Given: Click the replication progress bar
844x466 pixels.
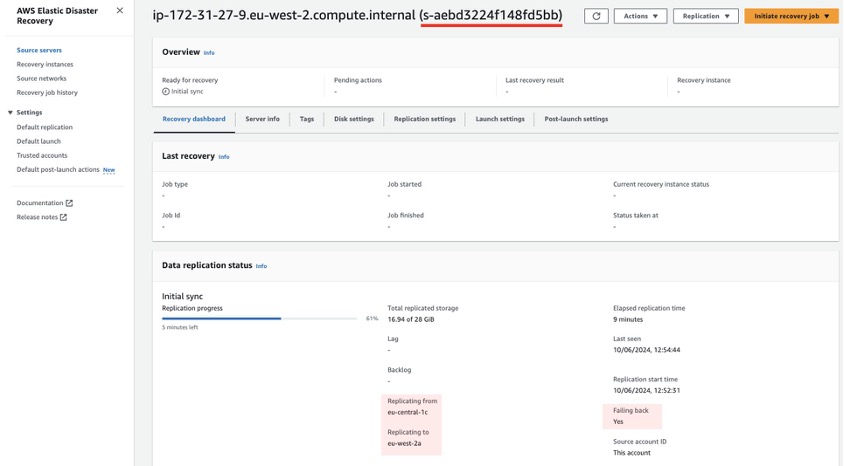Looking at the screenshot, I should coord(259,319).
